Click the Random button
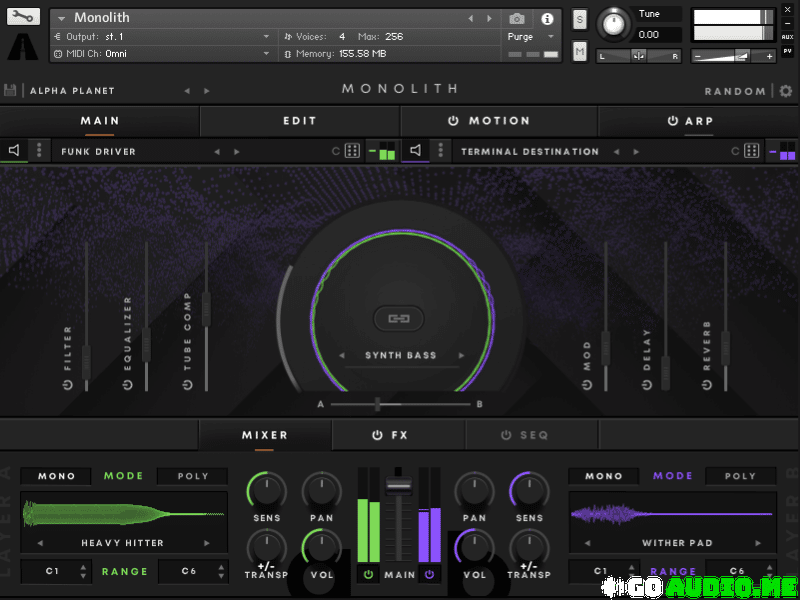Image resolution: width=800 pixels, height=600 pixels. (x=734, y=91)
